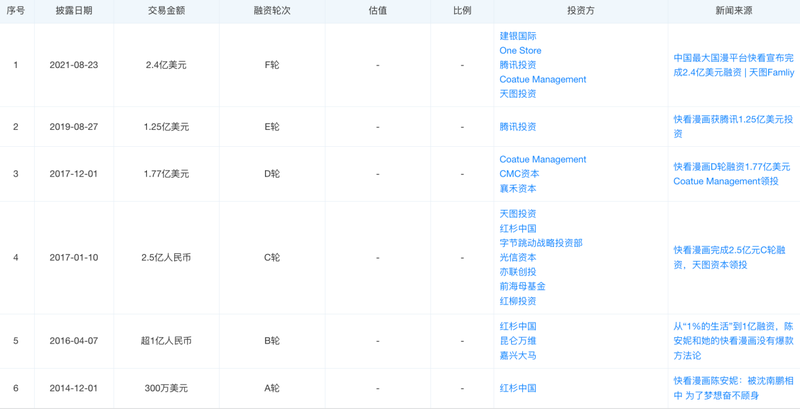Open the 字节跳动战略投资部 investor link
The width and height of the screenshot is (800, 409).
click(x=541, y=243)
